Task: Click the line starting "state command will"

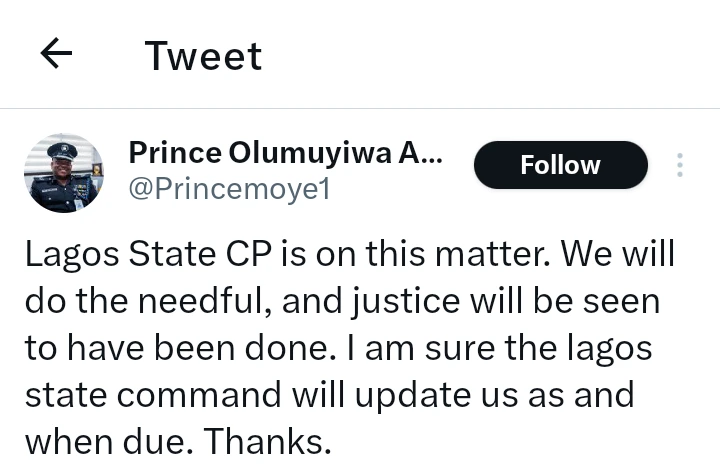Action: pos(330,395)
